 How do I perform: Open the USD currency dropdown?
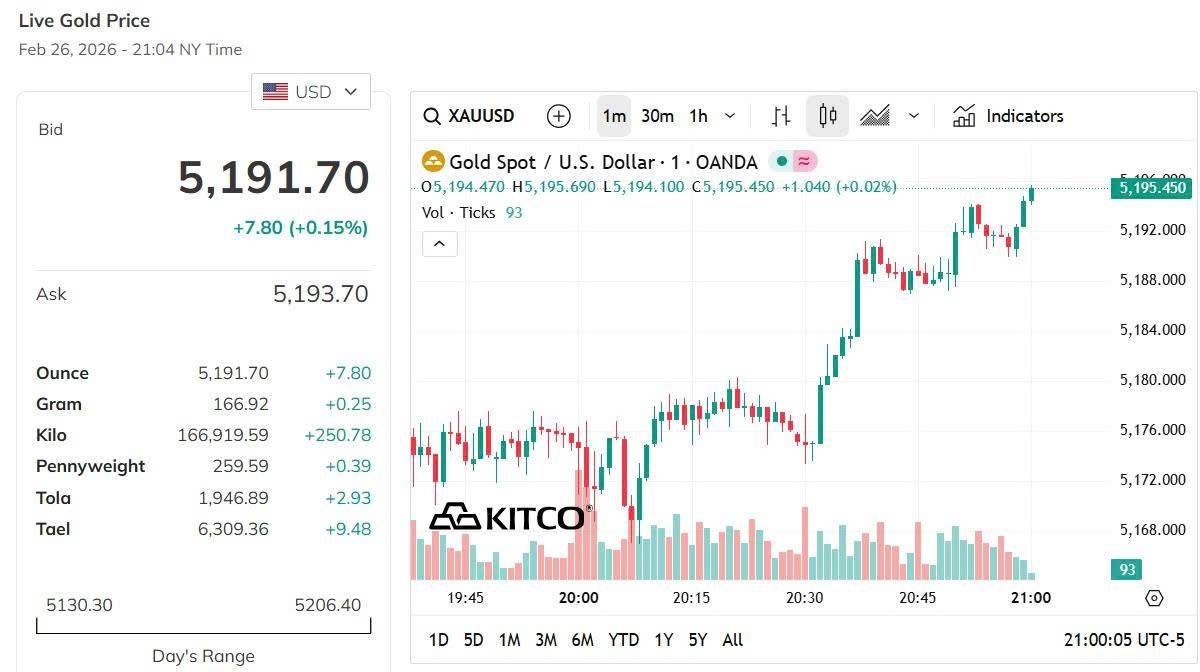point(310,92)
